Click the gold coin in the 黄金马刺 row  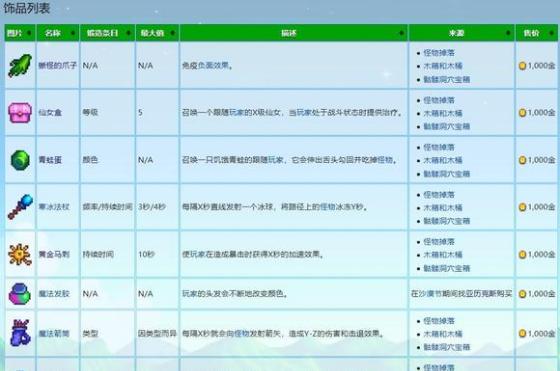(522, 255)
